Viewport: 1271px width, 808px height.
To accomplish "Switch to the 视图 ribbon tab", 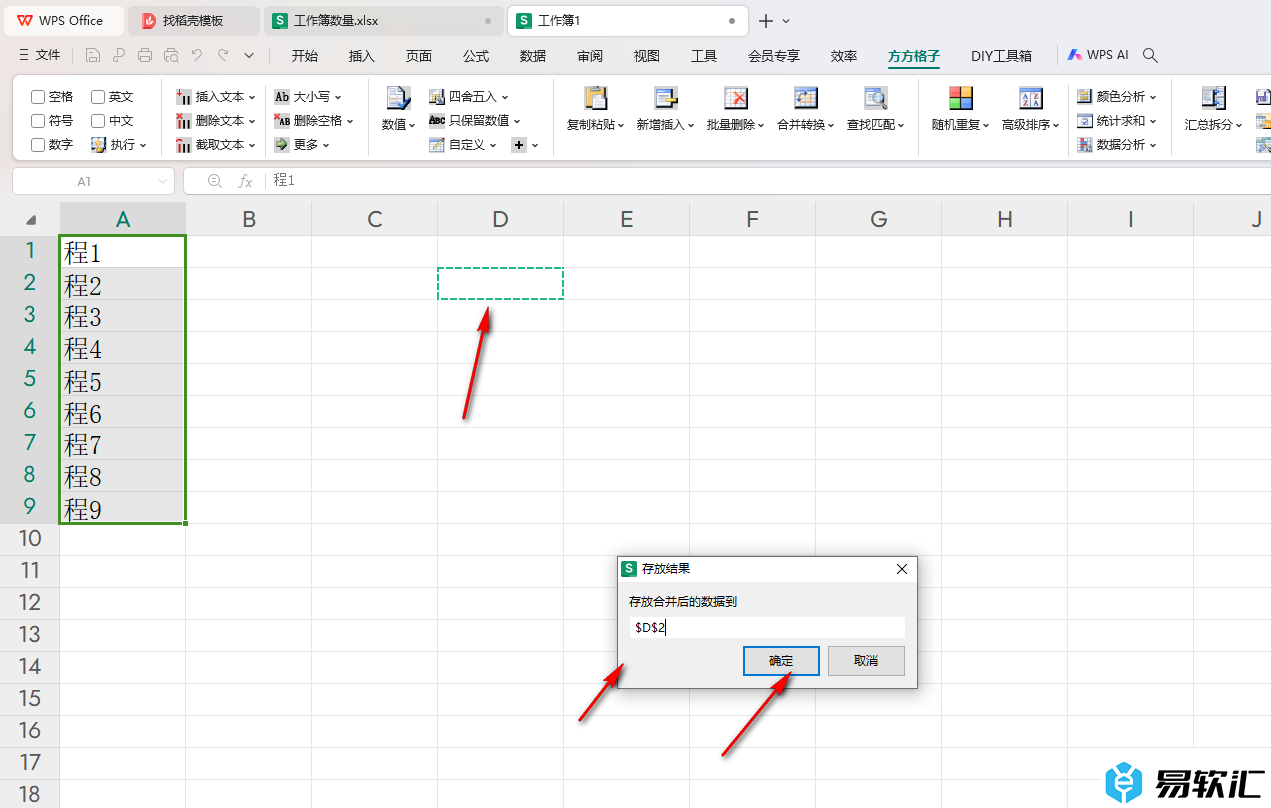I will tap(647, 56).
